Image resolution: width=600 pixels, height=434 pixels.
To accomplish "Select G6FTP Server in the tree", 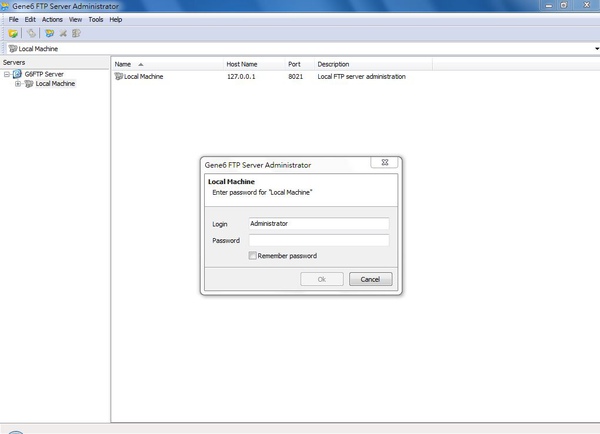I will 44,74.
